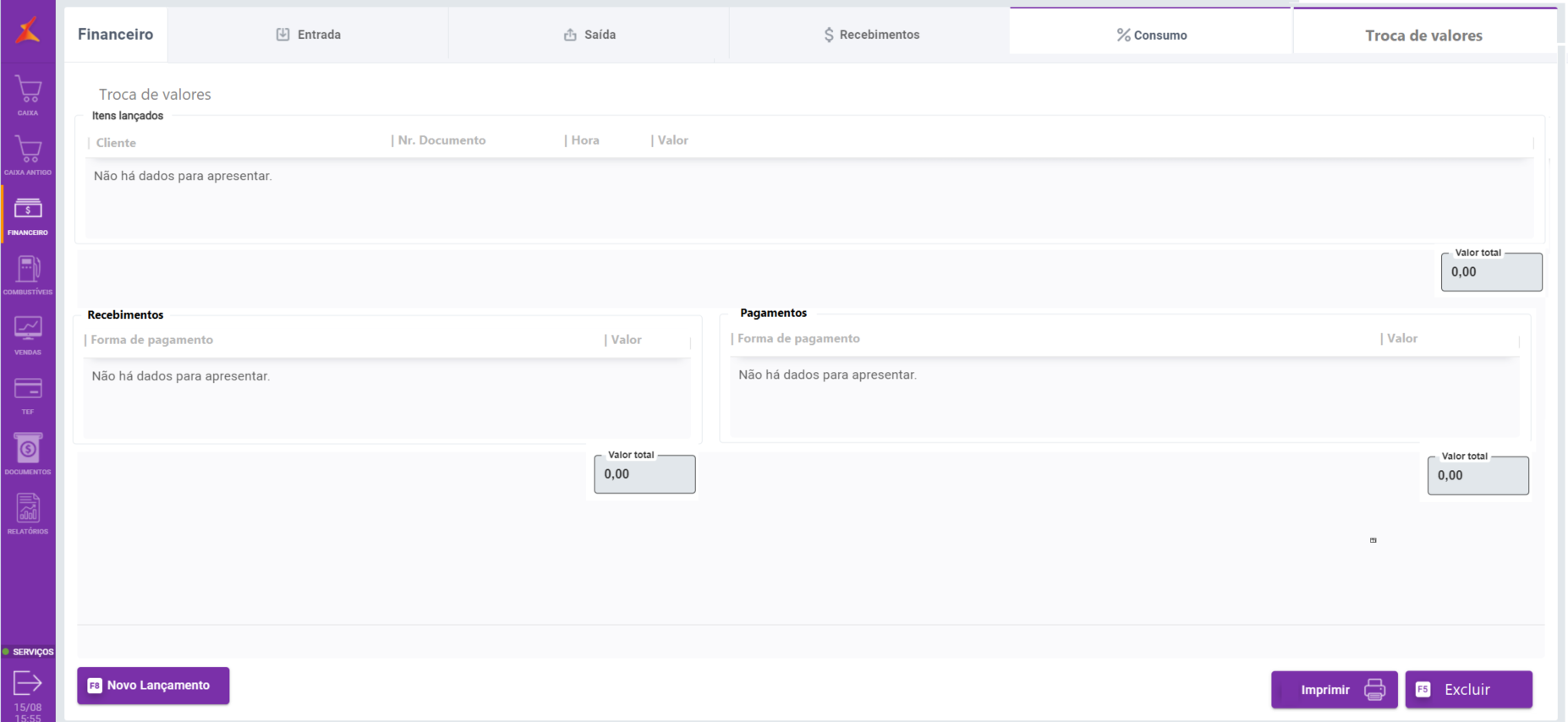Switch to the Saída tab
This screenshot has height=722, width=1568.
click(589, 35)
